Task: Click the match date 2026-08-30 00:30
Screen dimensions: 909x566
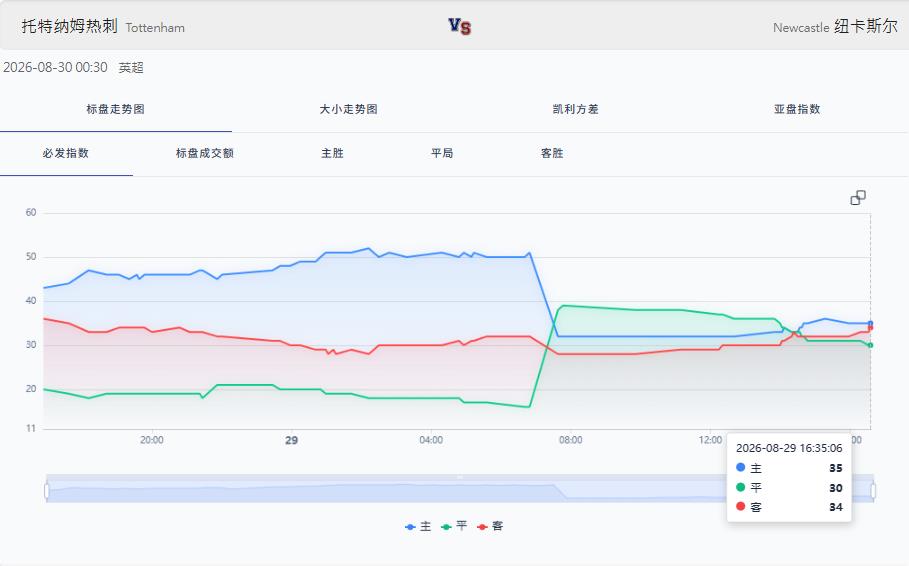Action: tap(55, 67)
